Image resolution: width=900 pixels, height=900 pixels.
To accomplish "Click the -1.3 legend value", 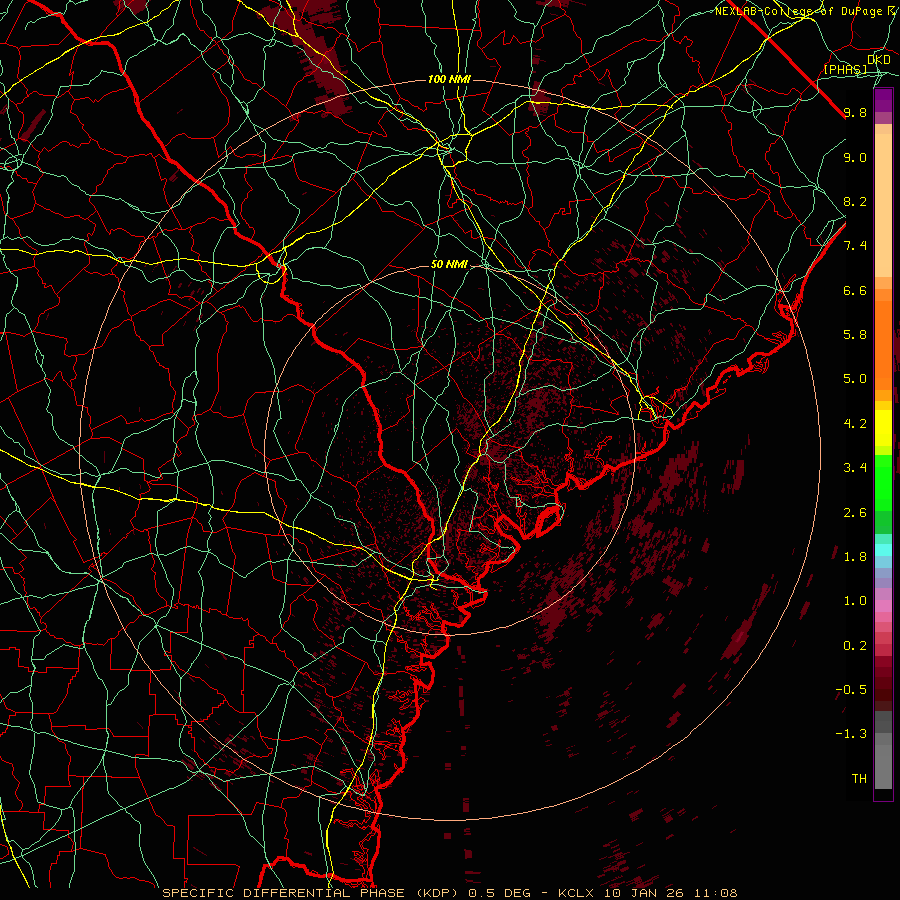I will (x=851, y=734).
